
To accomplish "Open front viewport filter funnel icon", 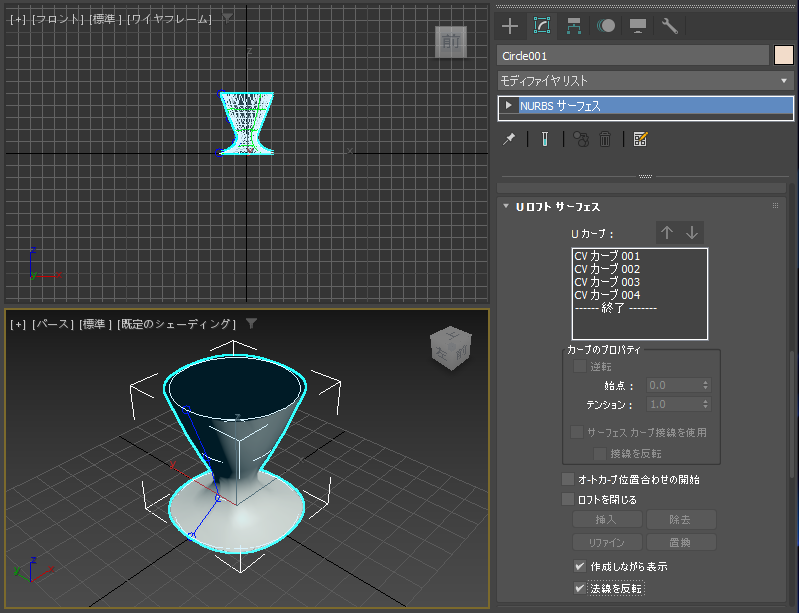I will coord(227,18).
